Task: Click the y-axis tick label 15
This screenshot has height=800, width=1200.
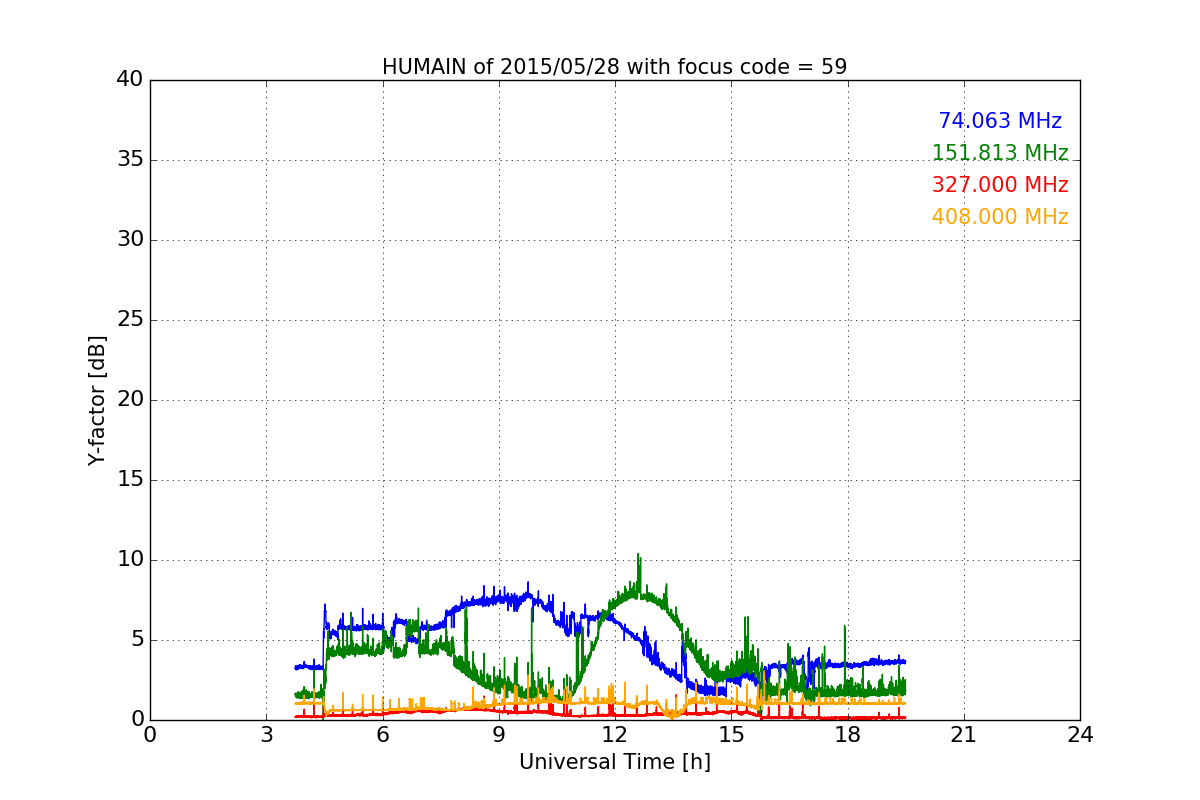Action: tap(130, 480)
